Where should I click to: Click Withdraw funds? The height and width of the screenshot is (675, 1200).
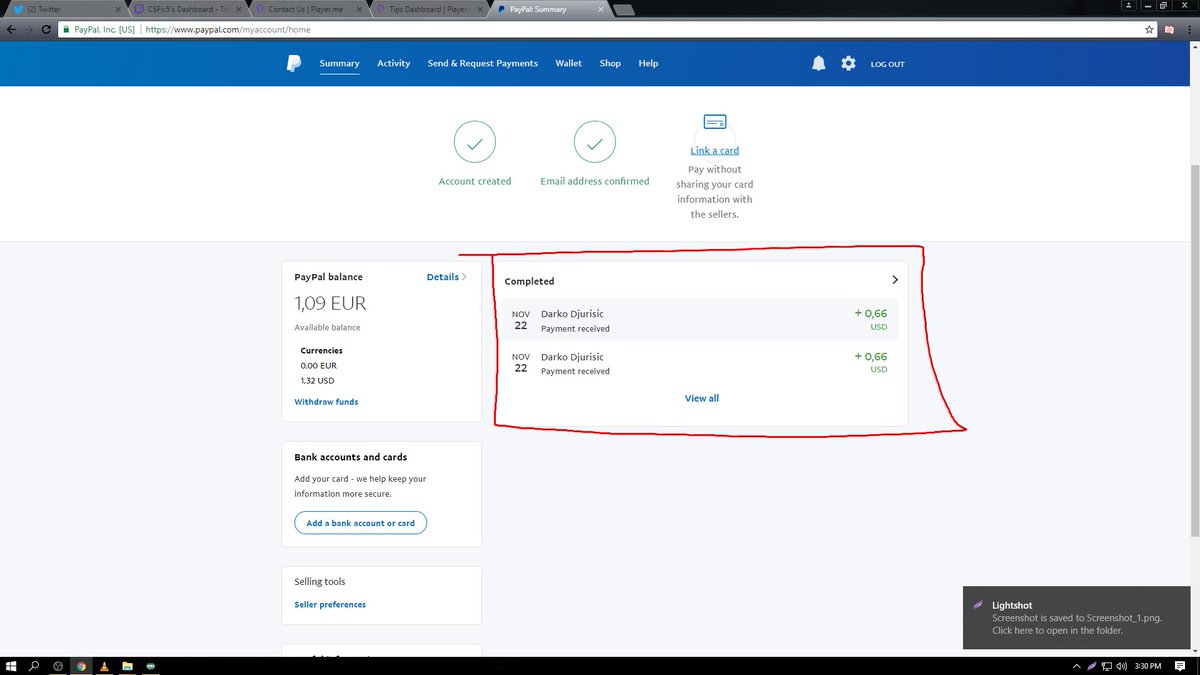(x=326, y=402)
